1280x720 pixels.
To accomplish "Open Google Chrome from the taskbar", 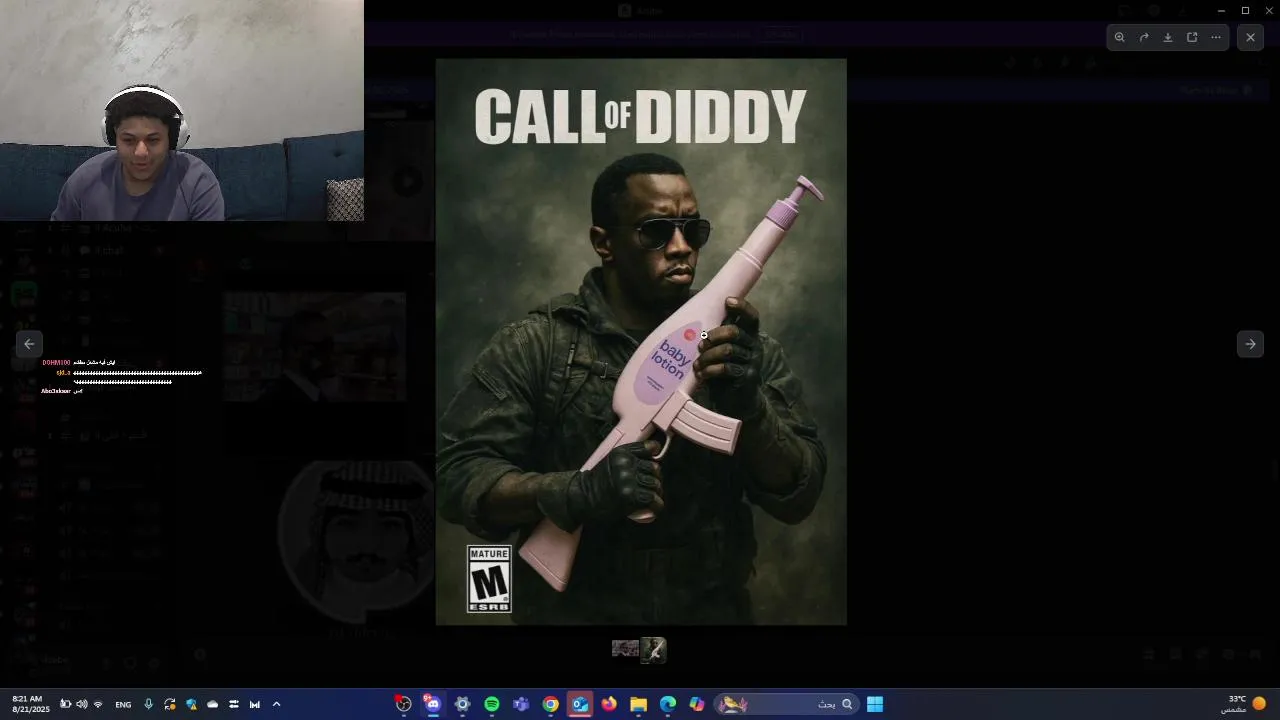I will [x=550, y=704].
